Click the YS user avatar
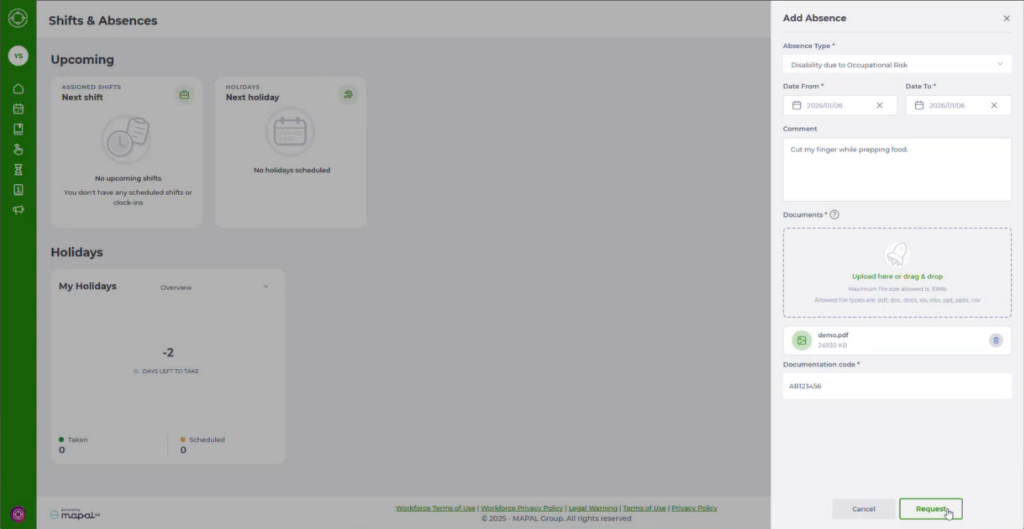Viewport: 1024px width, 529px height. point(18,56)
